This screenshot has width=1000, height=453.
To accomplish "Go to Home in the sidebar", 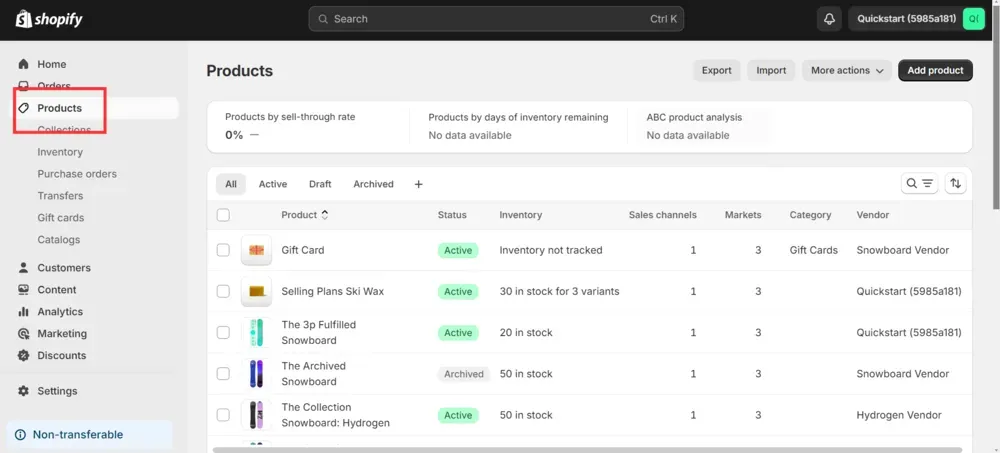I will point(52,64).
